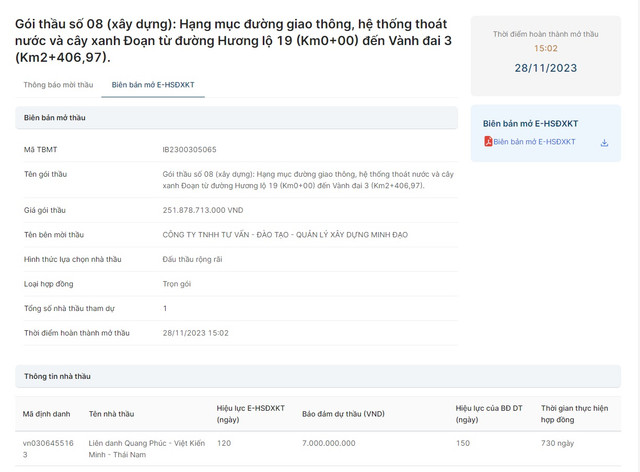Viewport: 640px width, 472px height.
Task: Switch to the Thông báo mời thầu tab
Action: click(58, 85)
